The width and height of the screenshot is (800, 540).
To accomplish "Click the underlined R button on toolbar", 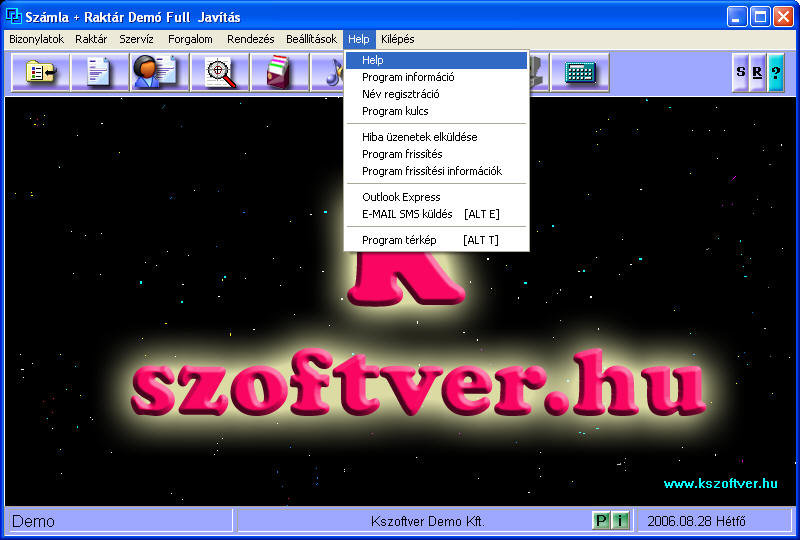I will (x=758, y=72).
